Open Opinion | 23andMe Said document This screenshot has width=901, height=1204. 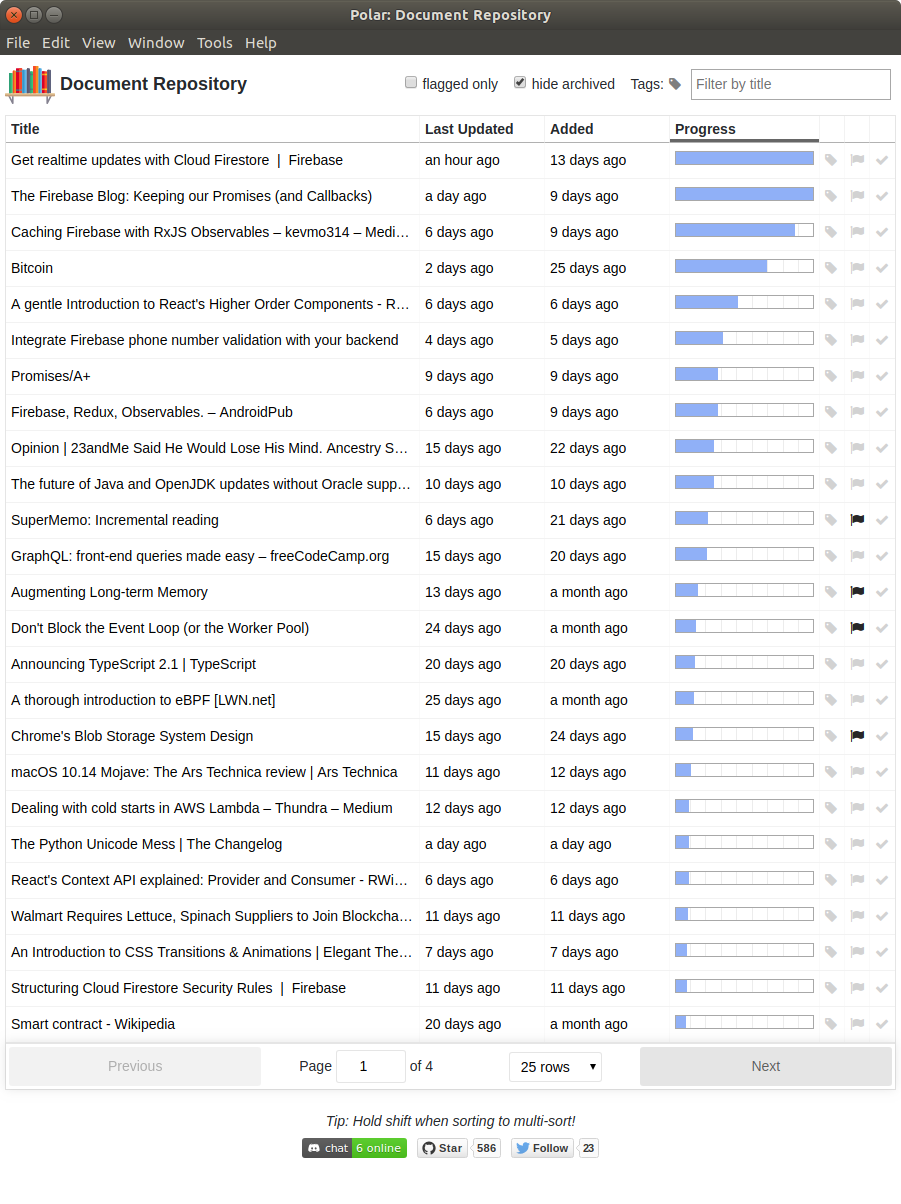(x=211, y=448)
